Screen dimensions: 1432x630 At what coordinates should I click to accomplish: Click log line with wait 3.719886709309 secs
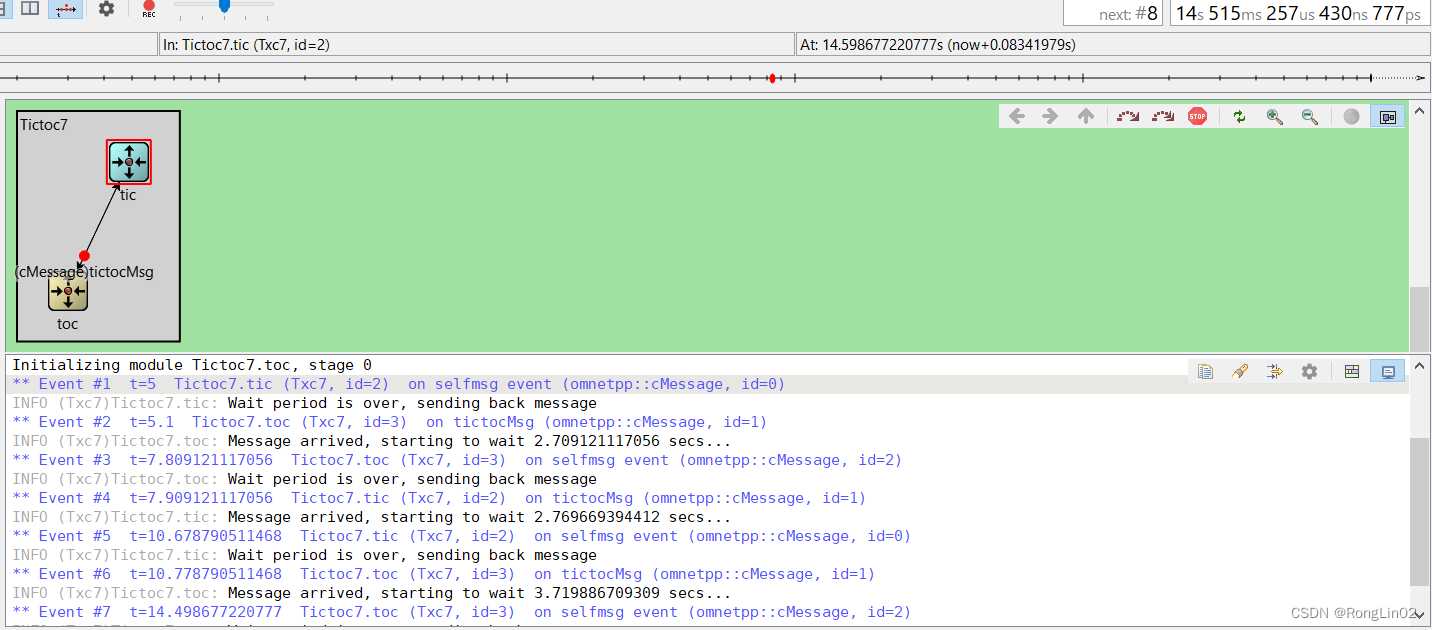[x=371, y=593]
